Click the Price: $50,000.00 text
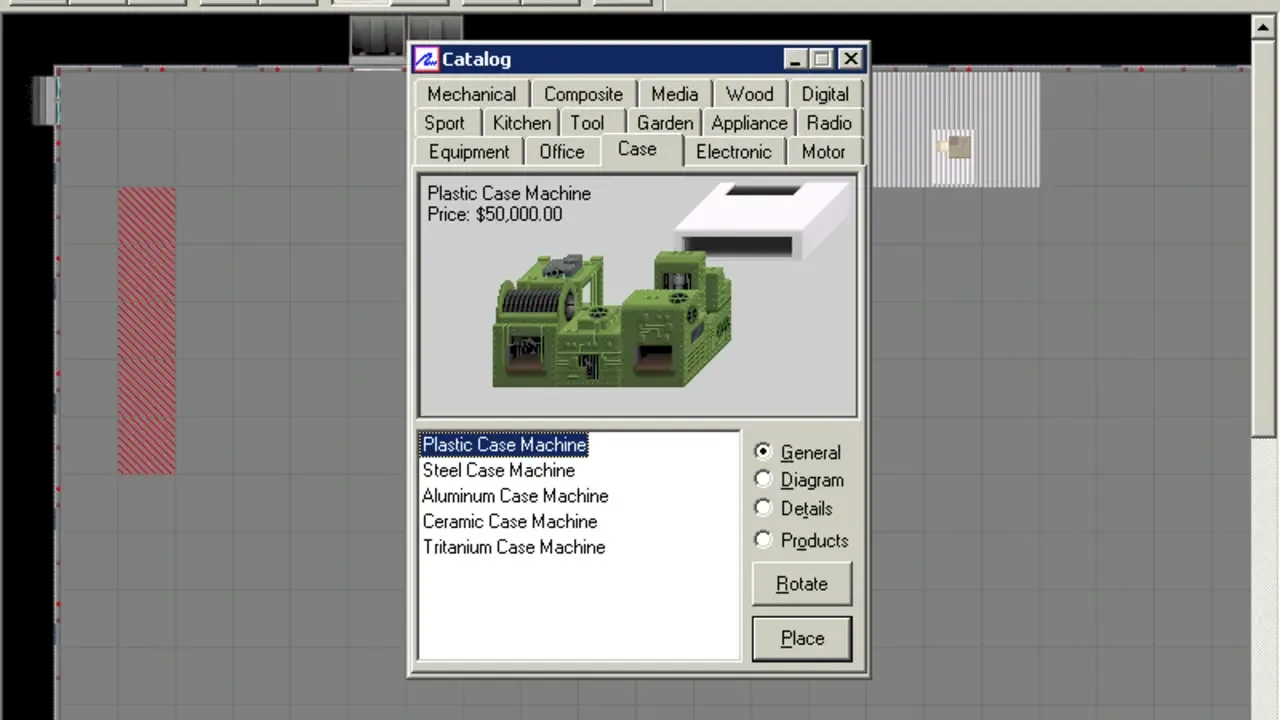The image size is (1280, 720). [x=495, y=214]
